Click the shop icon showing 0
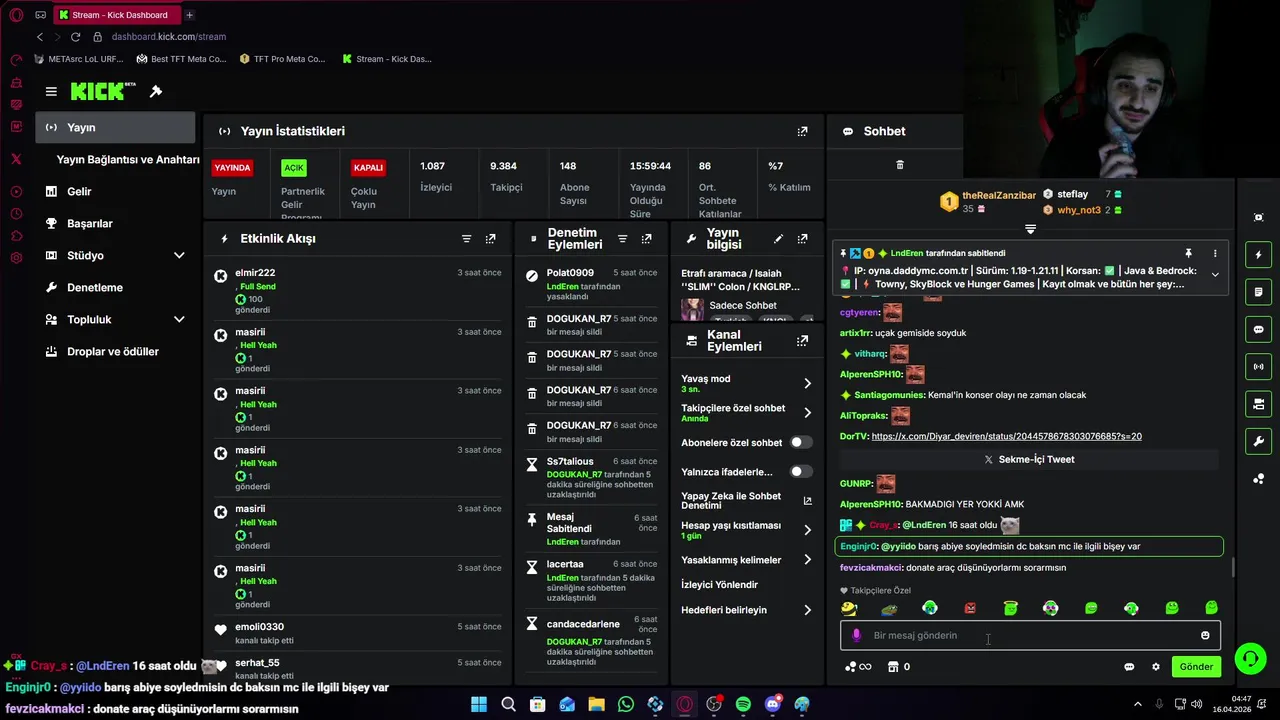The width and height of the screenshot is (1280, 720). click(899, 667)
